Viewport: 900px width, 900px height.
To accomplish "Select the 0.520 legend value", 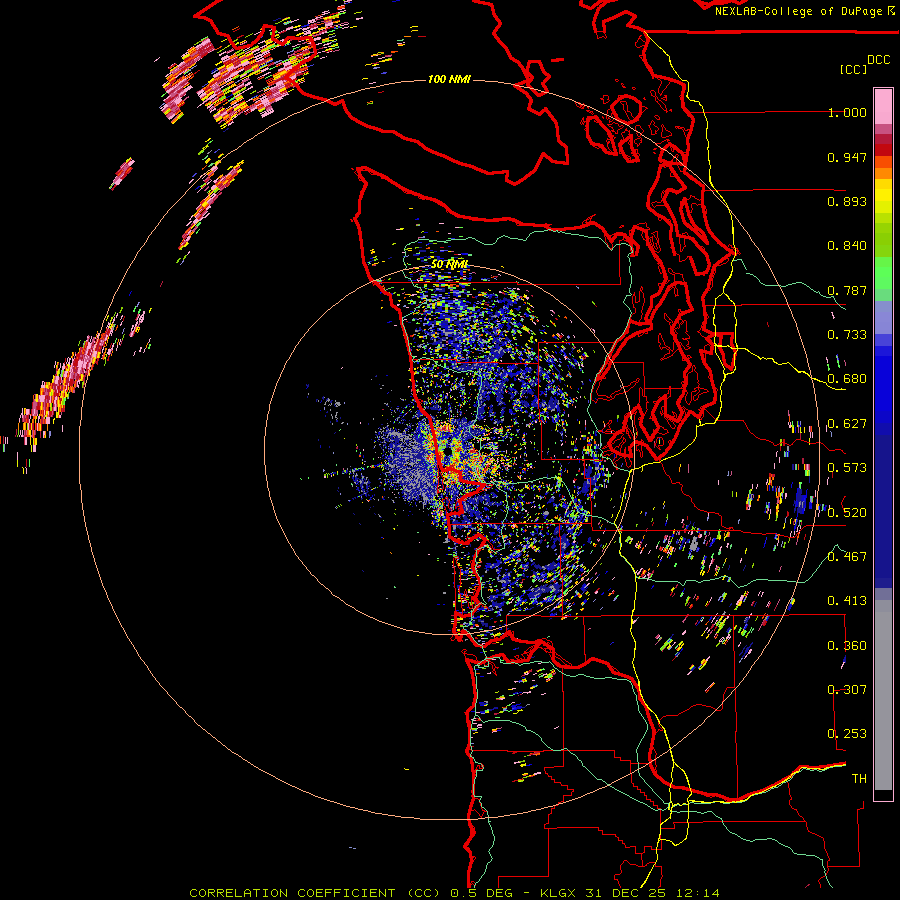I will click(x=847, y=513).
